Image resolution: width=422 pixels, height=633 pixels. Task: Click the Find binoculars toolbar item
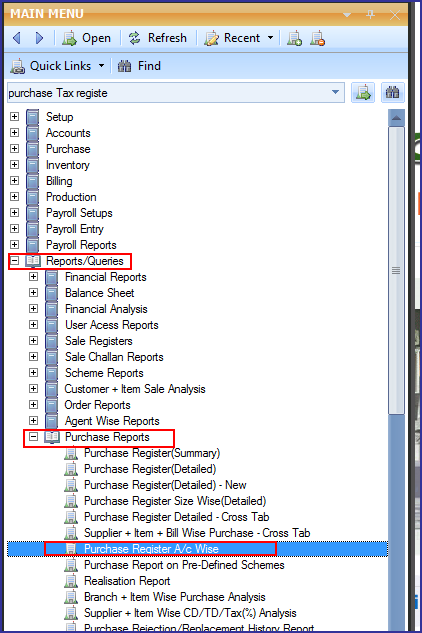[x=139, y=66]
